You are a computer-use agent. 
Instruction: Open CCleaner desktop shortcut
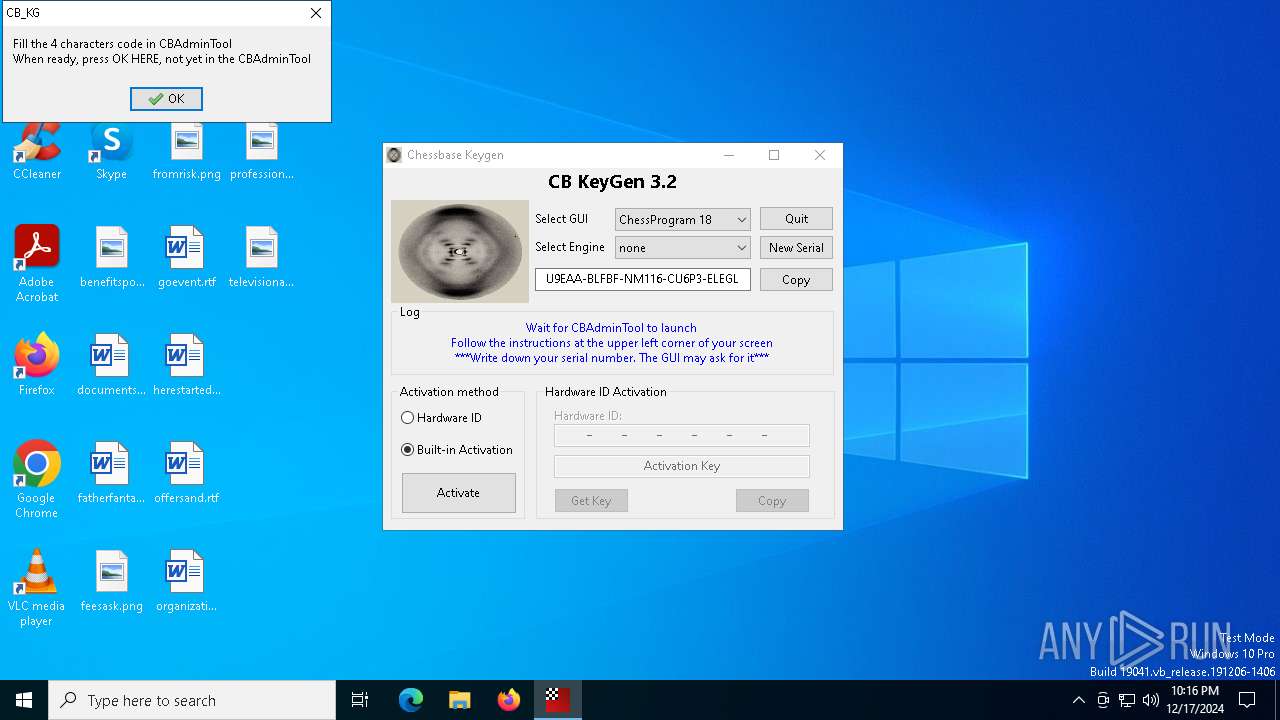[37, 150]
